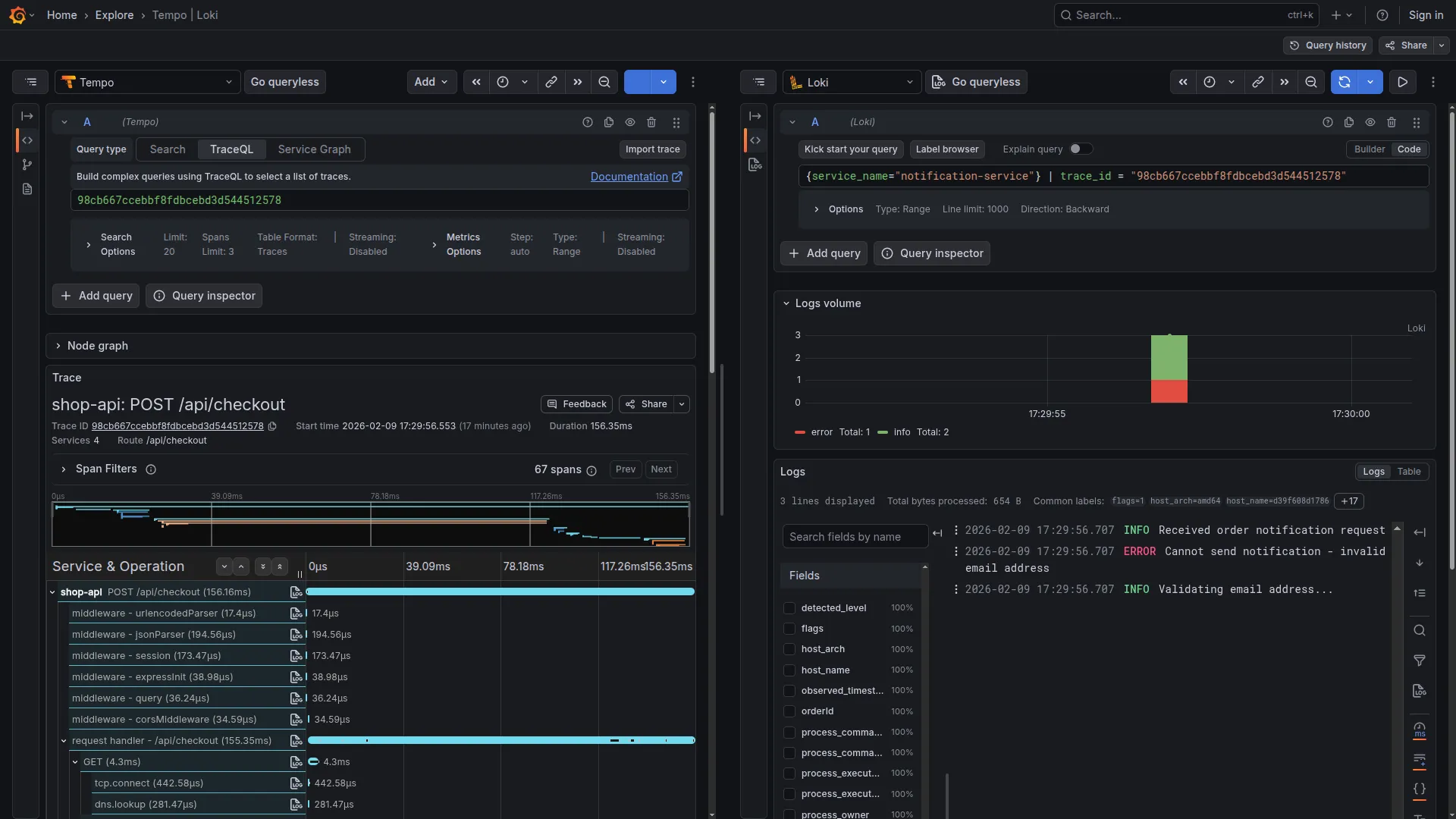Copy the shop-api trace ID
Viewport: 1456px width, 819px height.
[x=273, y=426]
